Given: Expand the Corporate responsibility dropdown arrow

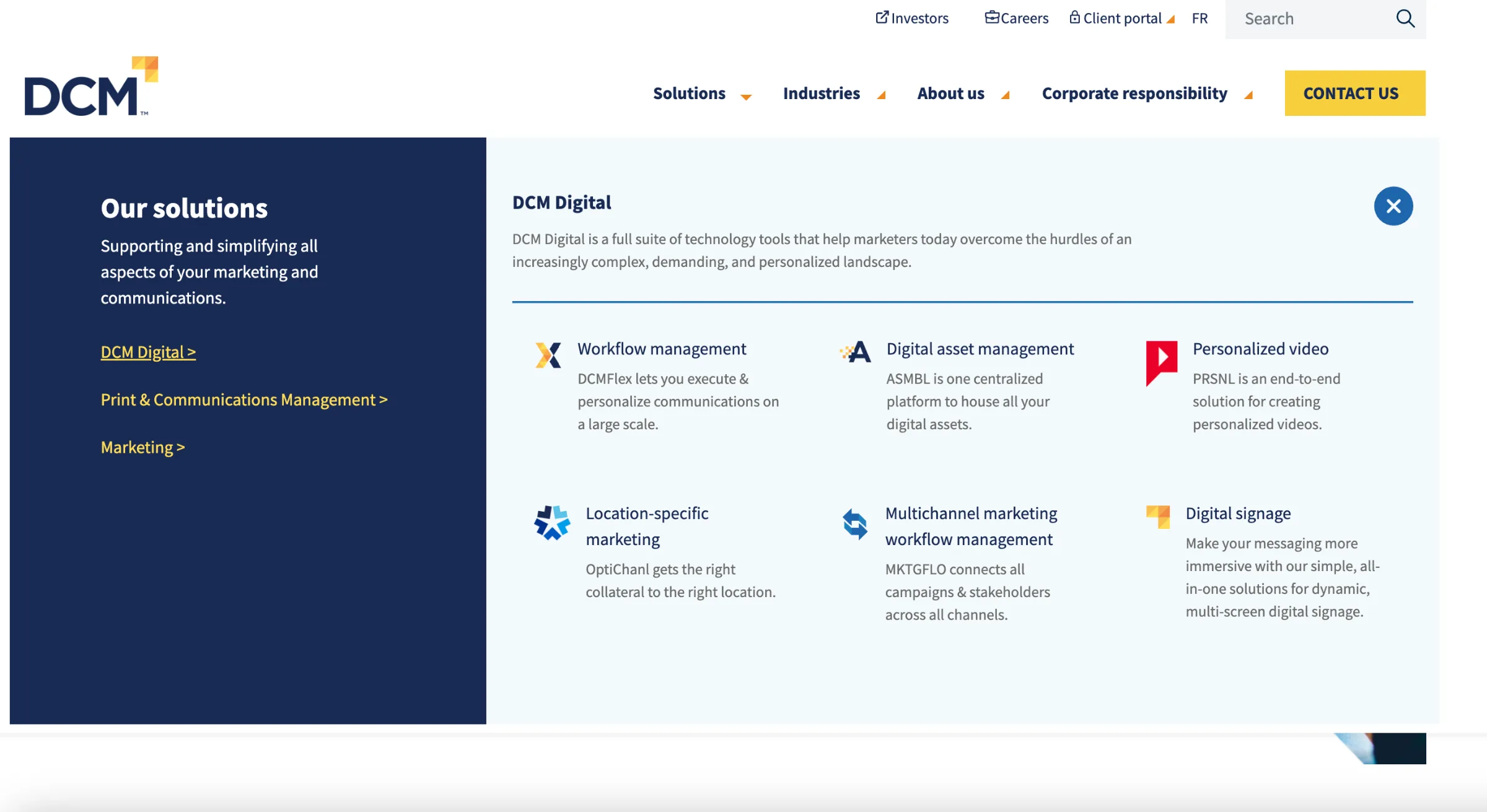Looking at the screenshot, I should click(x=1248, y=95).
